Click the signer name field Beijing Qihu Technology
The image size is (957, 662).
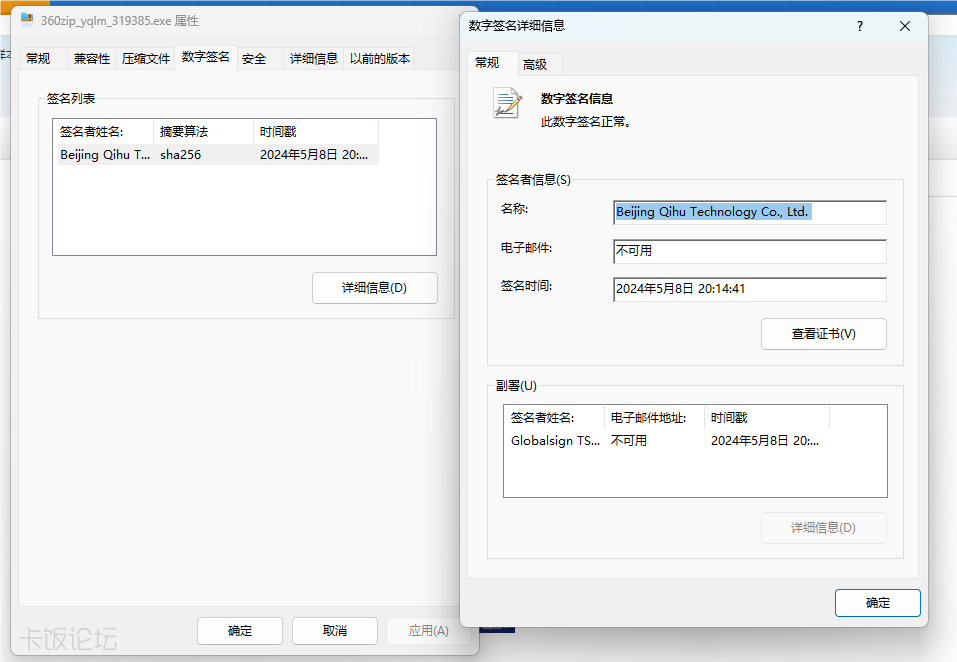coord(749,213)
